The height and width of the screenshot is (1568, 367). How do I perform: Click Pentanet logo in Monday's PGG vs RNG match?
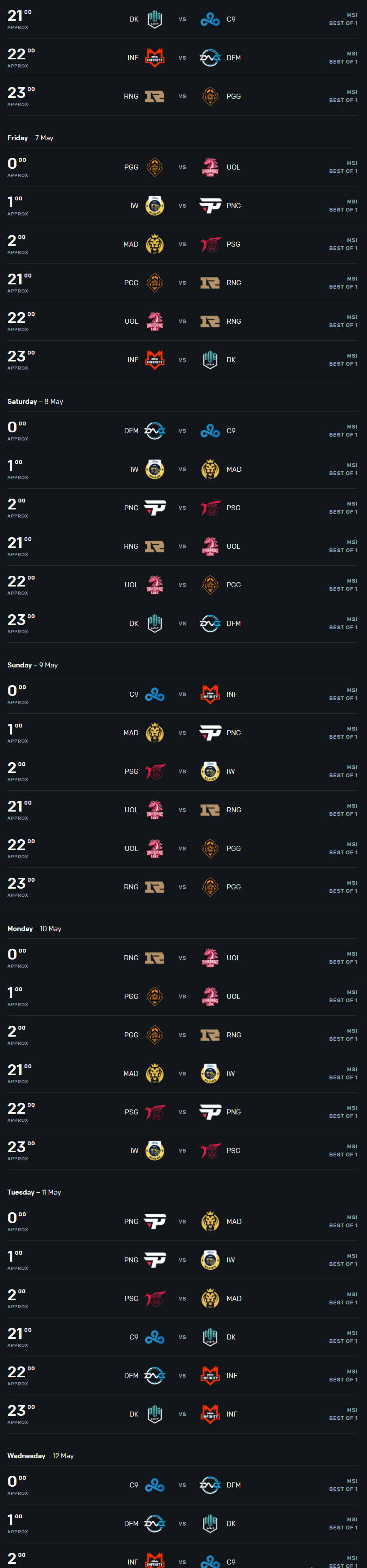click(x=154, y=1035)
